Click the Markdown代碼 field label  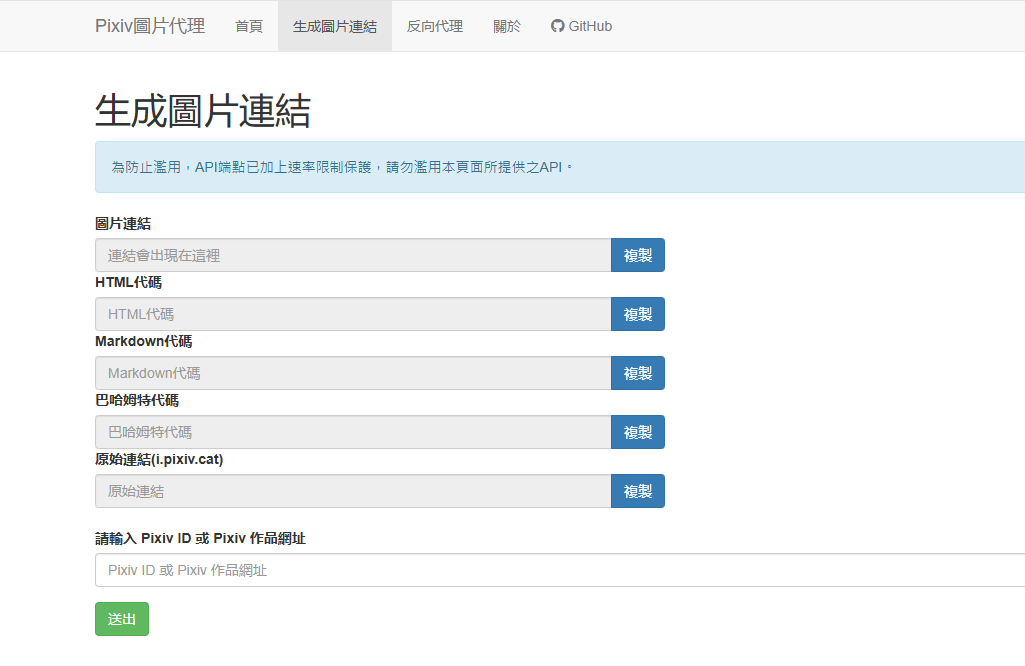pos(143,341)
